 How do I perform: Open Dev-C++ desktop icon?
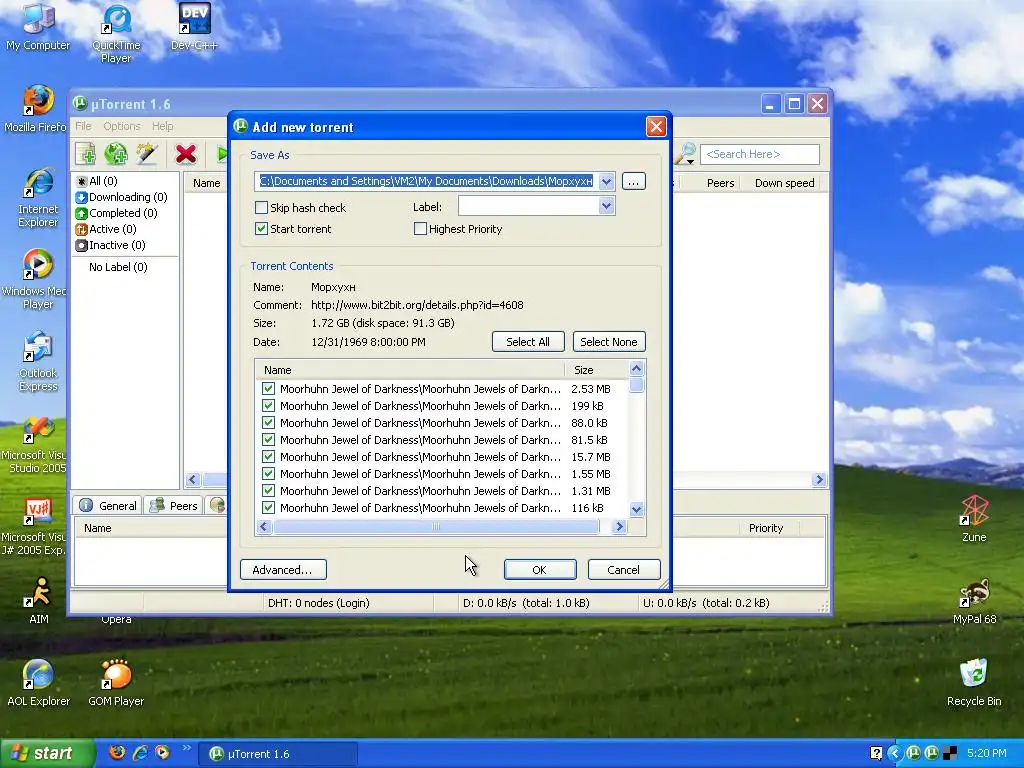pos(194,27)
